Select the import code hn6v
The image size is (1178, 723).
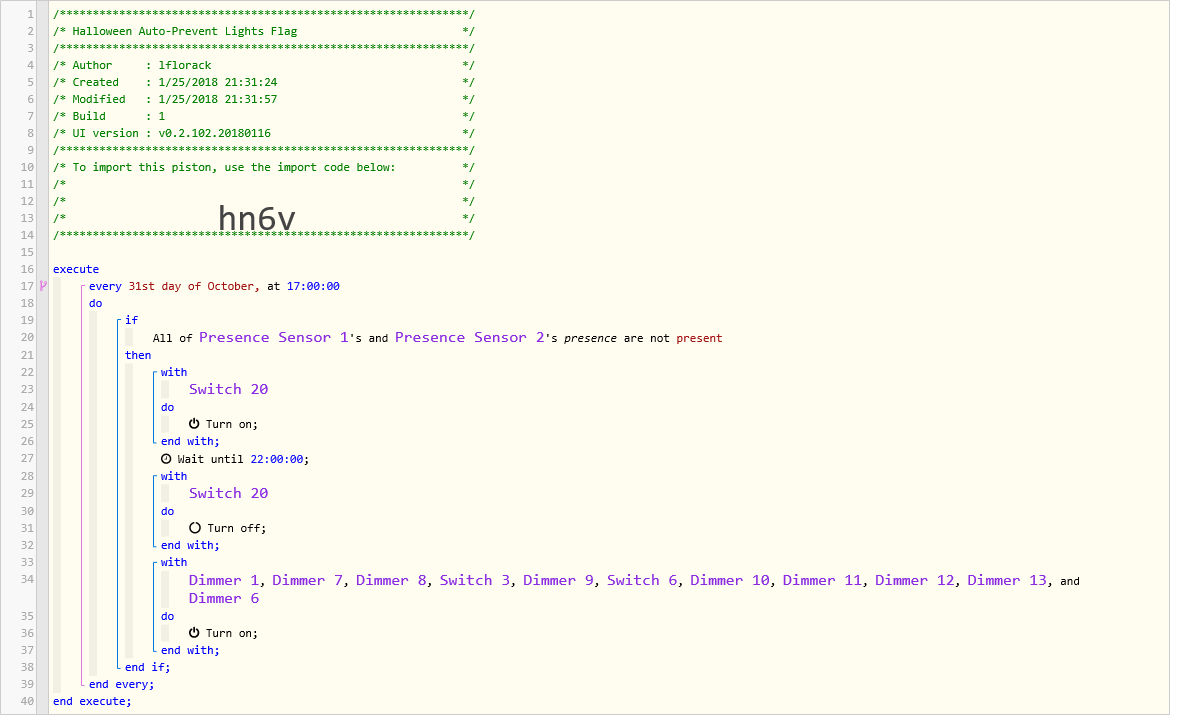tap(257, 219)
